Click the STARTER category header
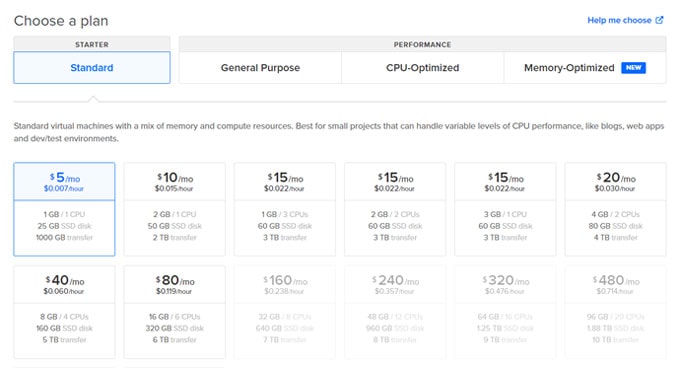Image resolution: width=680 pixels, height=368 pixels. click(x=92, y=44)
